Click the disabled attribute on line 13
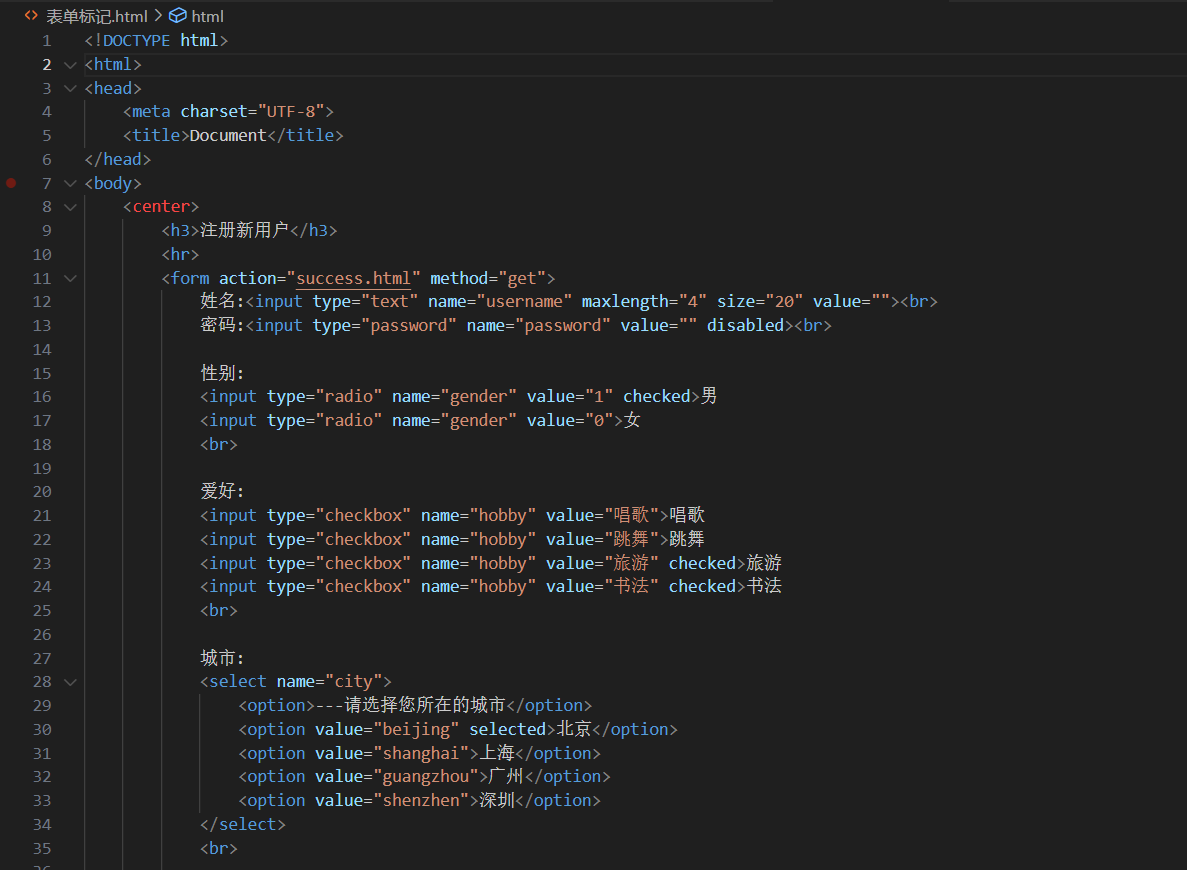 point(746,326)
